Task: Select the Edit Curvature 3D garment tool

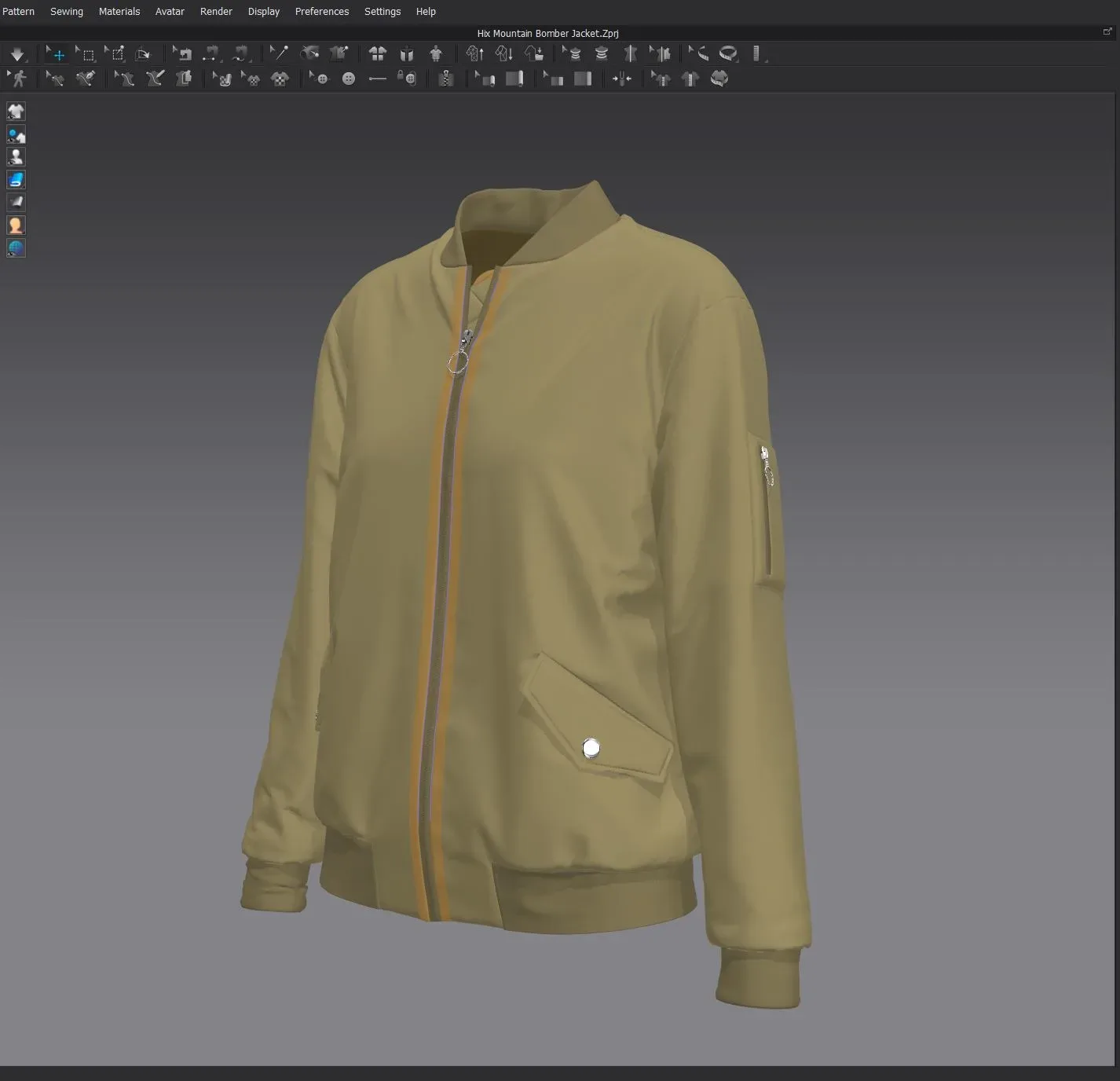Action: [55, 79]
